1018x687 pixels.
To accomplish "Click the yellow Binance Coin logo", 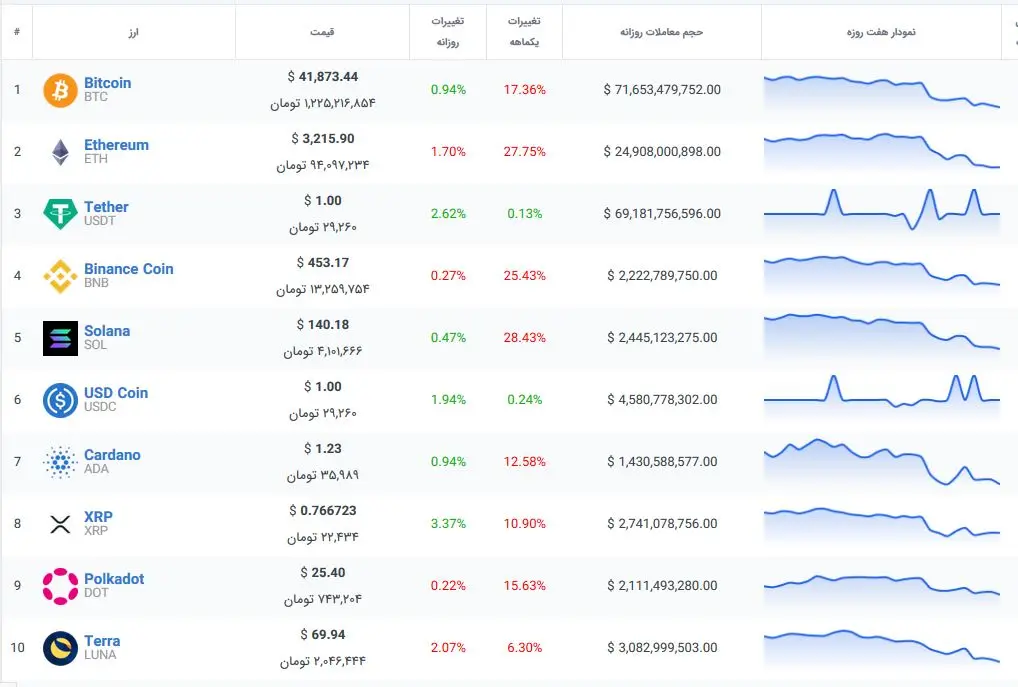I will [x=60, y=276].
